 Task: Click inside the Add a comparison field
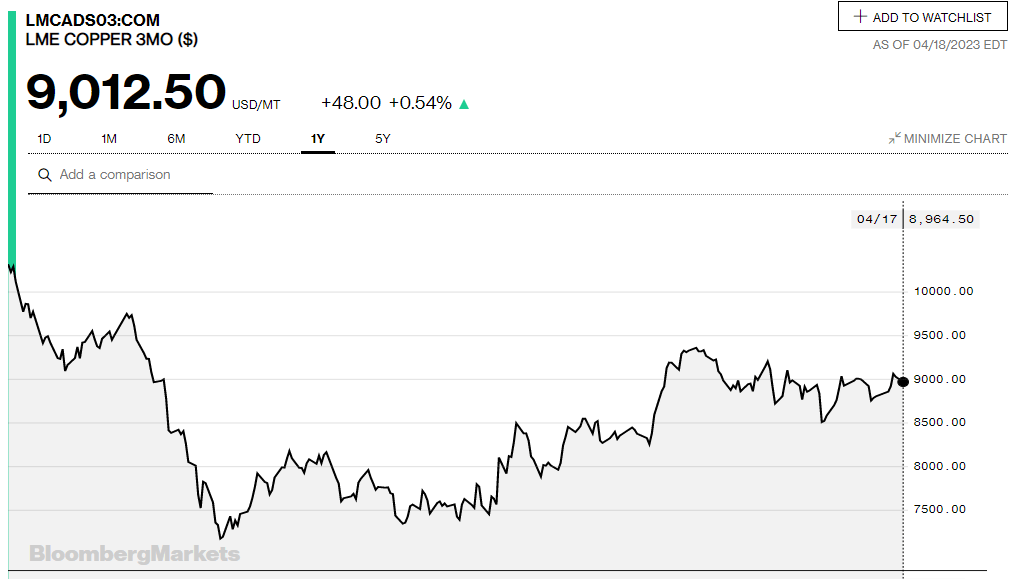120,174
